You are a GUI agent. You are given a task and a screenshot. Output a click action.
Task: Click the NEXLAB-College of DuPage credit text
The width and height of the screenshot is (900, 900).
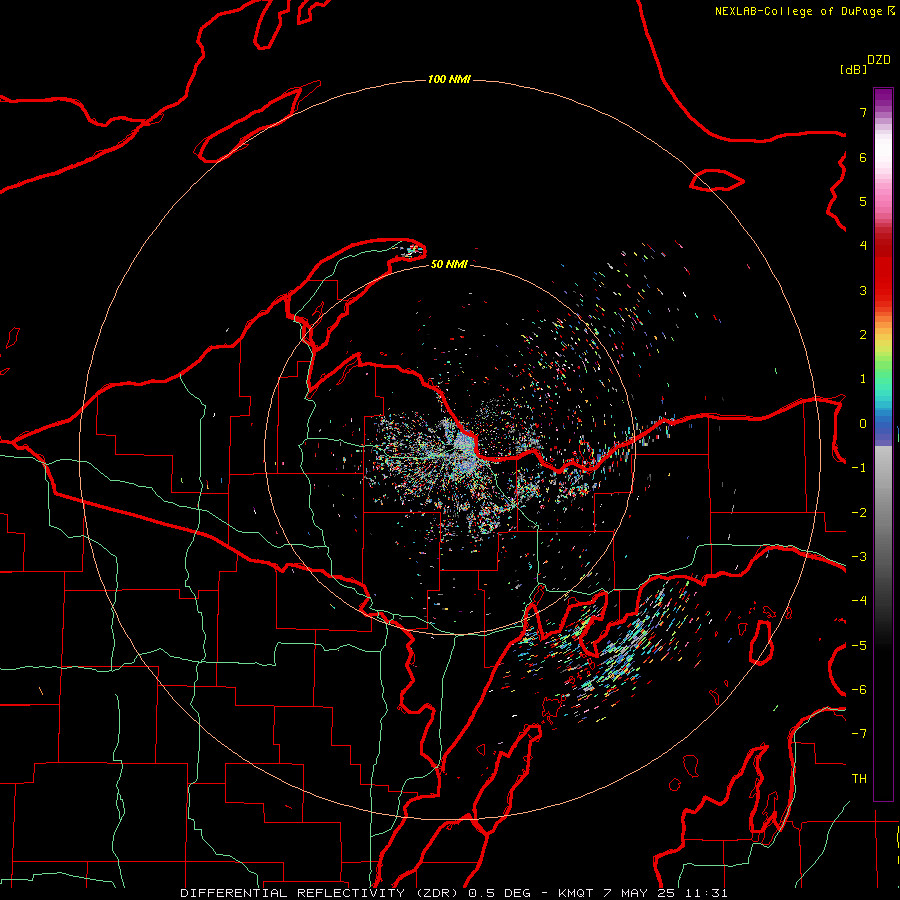pos(805,11)
